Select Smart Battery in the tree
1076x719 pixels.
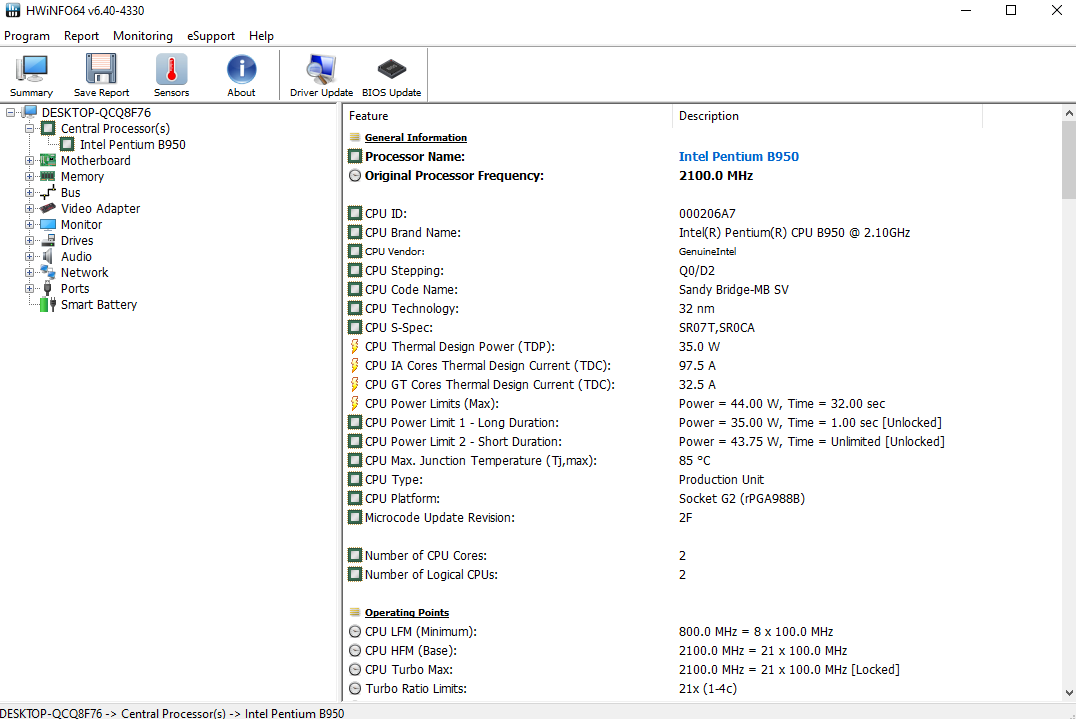point(98,305)
